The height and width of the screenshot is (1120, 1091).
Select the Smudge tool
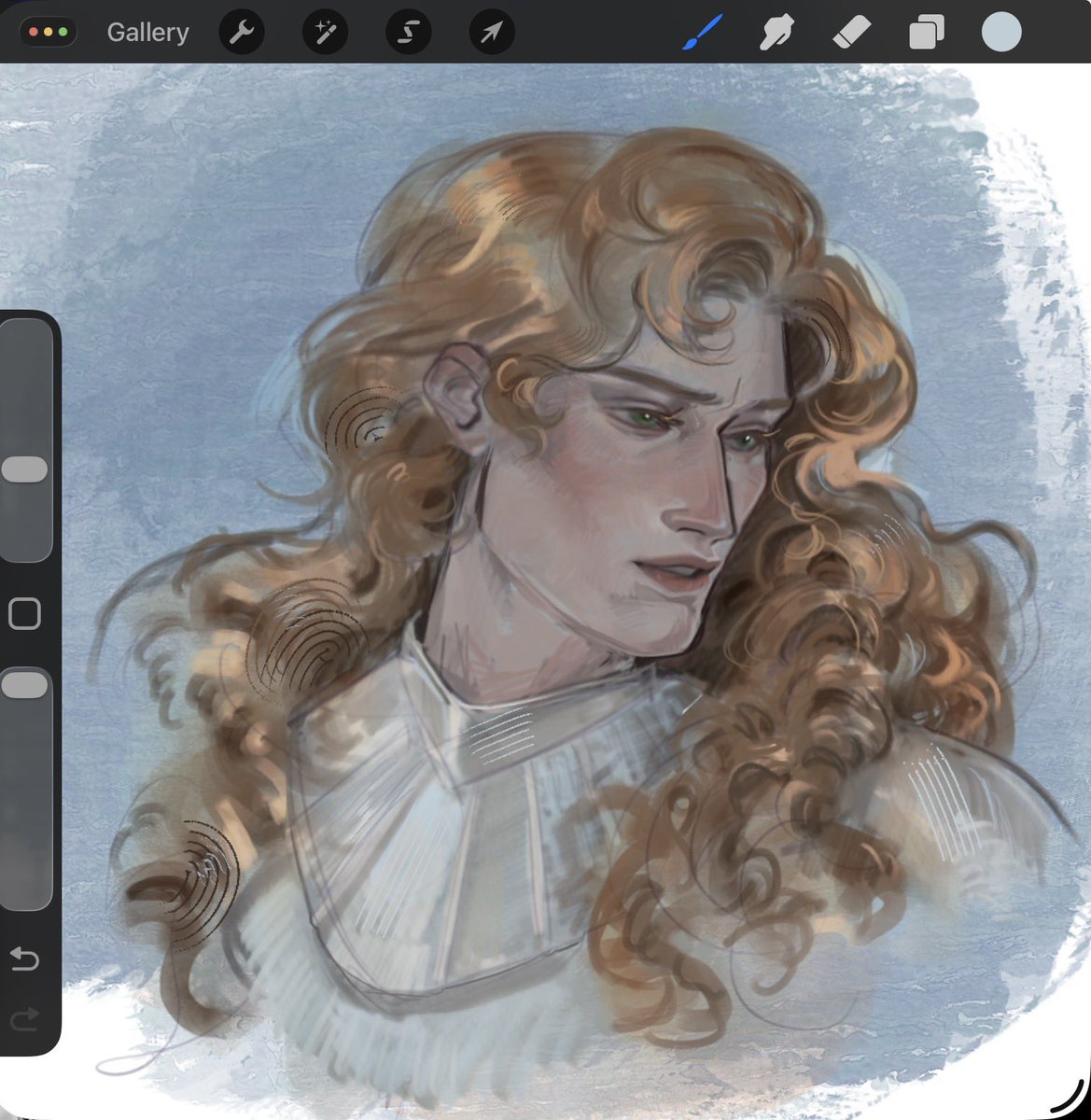[x=775, y=32]
